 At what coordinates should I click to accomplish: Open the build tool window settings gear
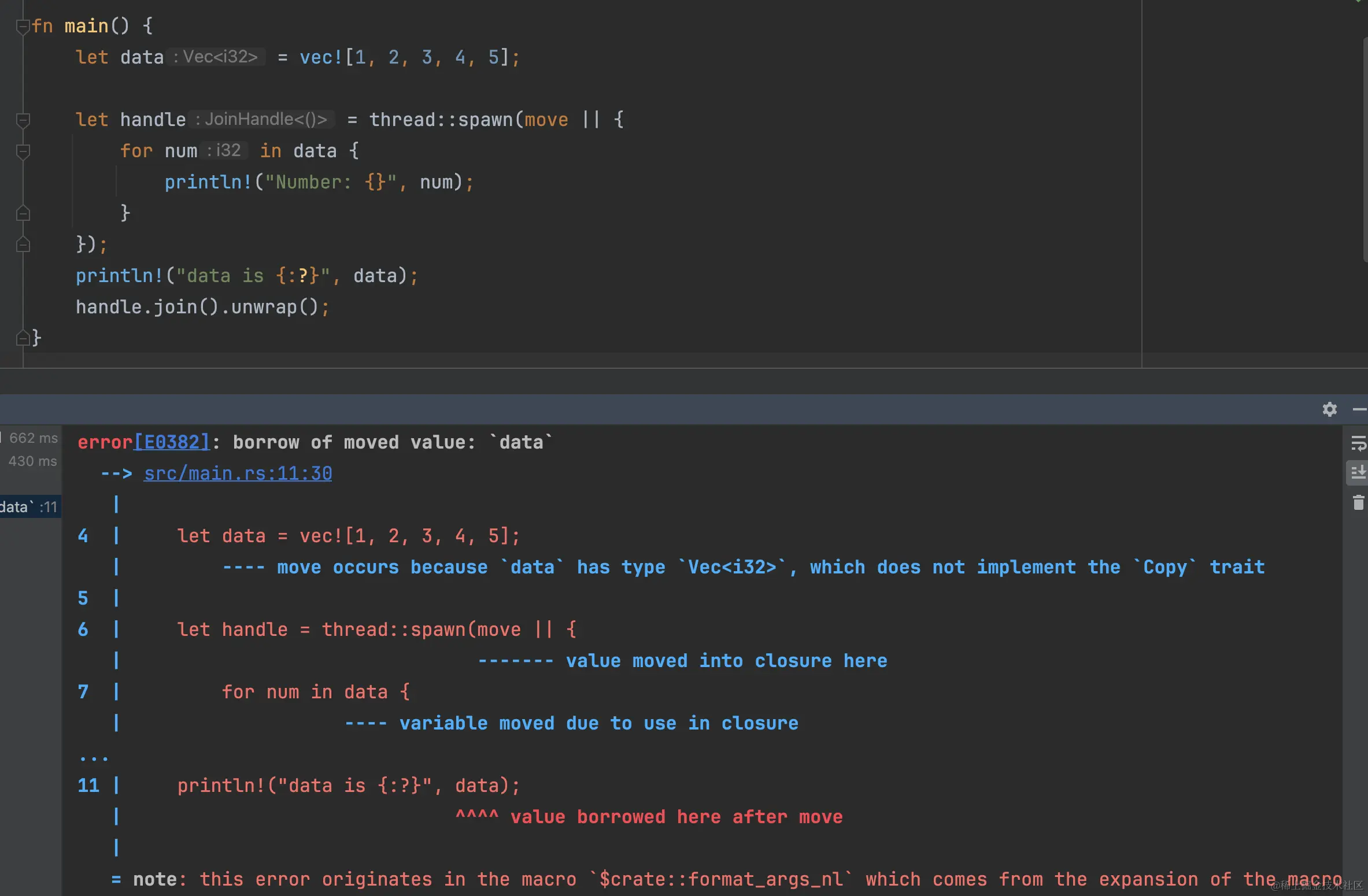(1329, 409)
